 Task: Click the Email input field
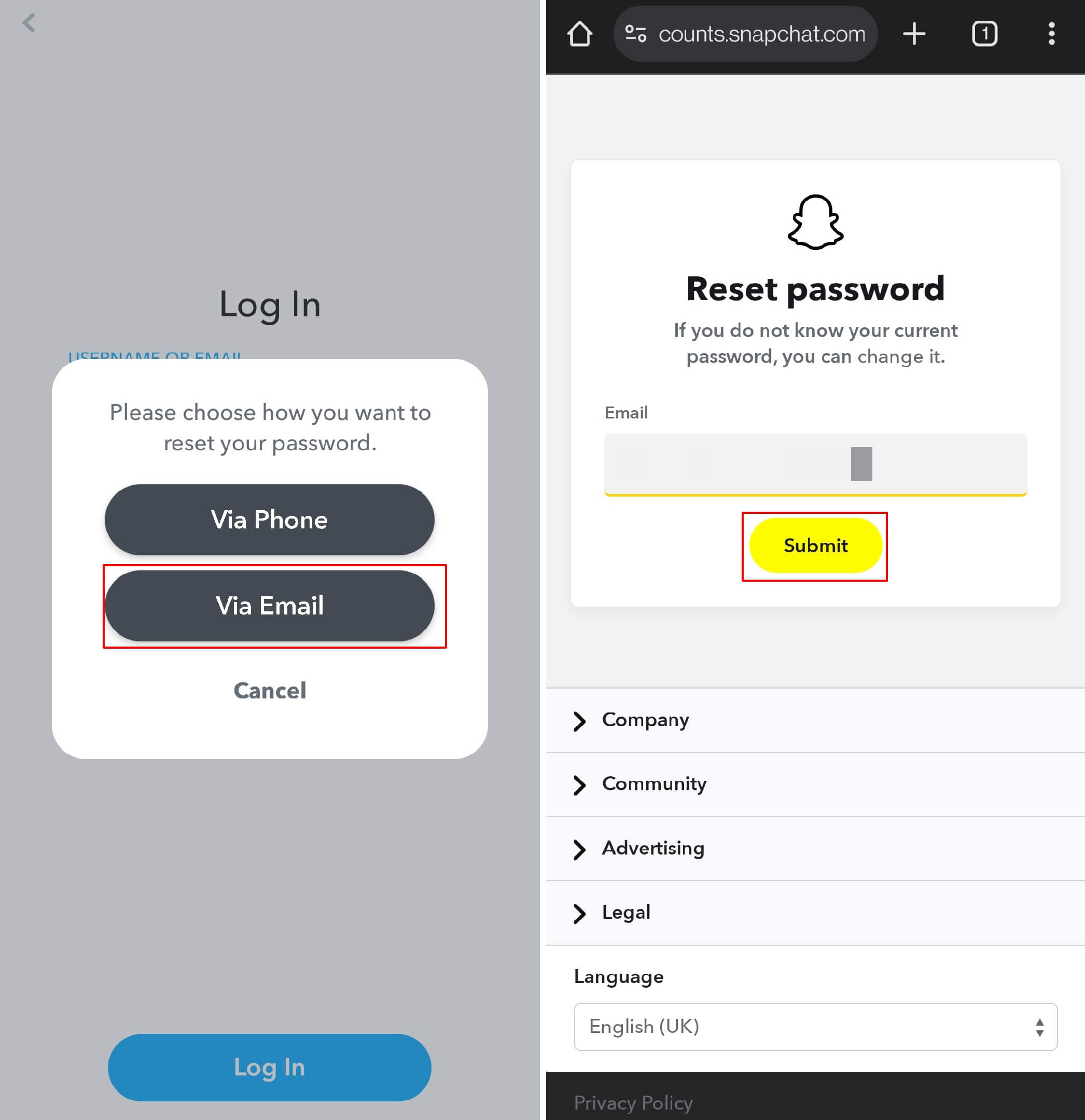click(815, 464)
